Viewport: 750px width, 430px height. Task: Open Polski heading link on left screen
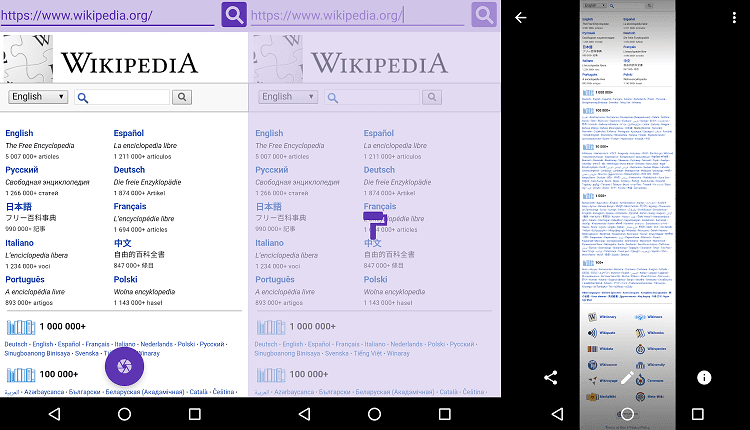(x=125, y=279)
